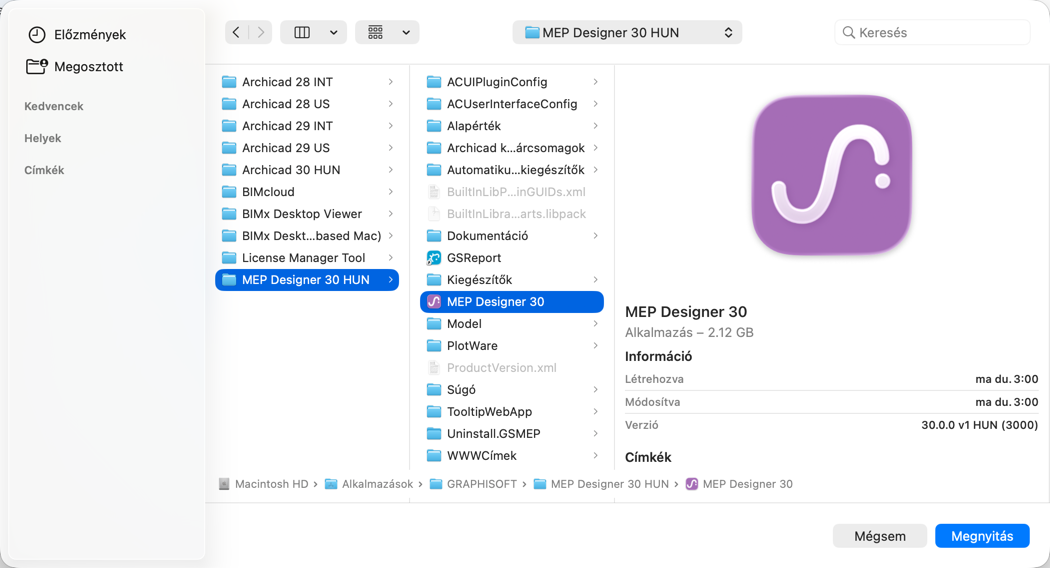Viewport: 1050px width, 568px height.
Task: Select Automatiku...kiegészítők folder name
Action: point(516,170)
